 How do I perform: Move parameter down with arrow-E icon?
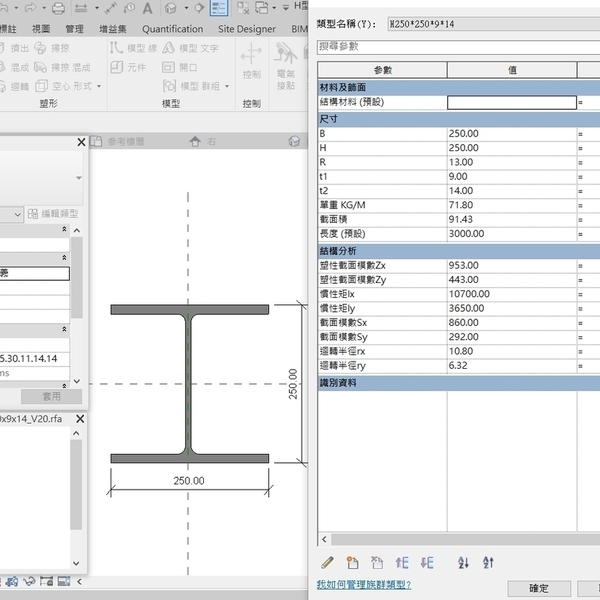click(x=427, y=563)
